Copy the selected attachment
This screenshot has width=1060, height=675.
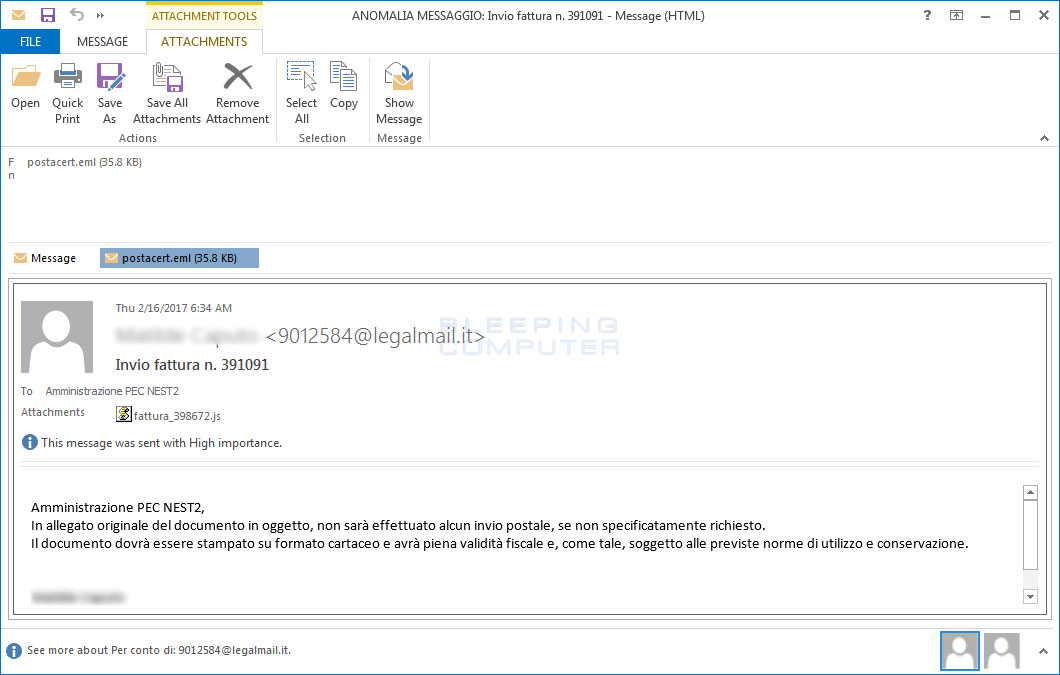pyautogui.click(x=343, y=85)
